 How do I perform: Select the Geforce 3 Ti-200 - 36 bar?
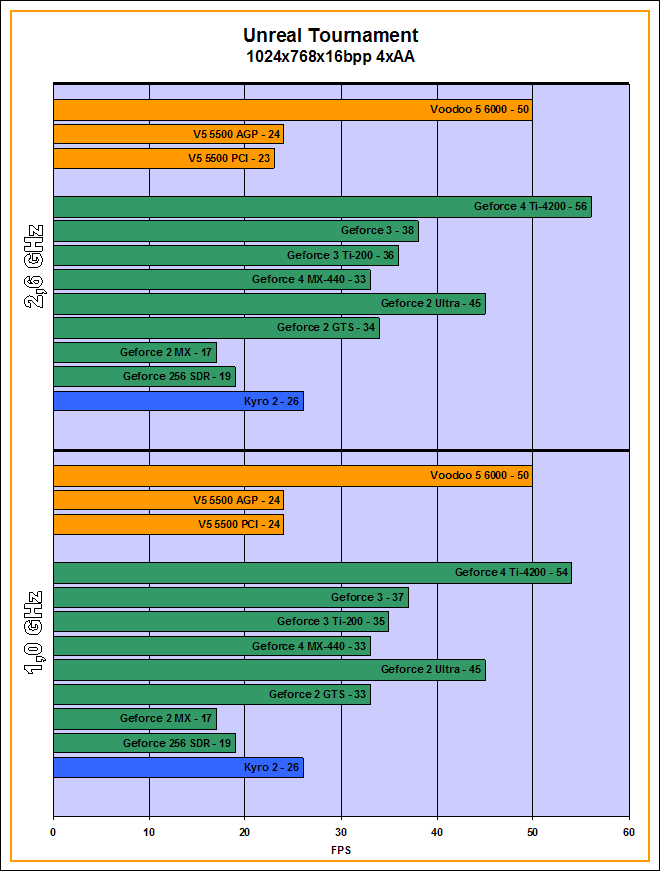tap(225, 255)
